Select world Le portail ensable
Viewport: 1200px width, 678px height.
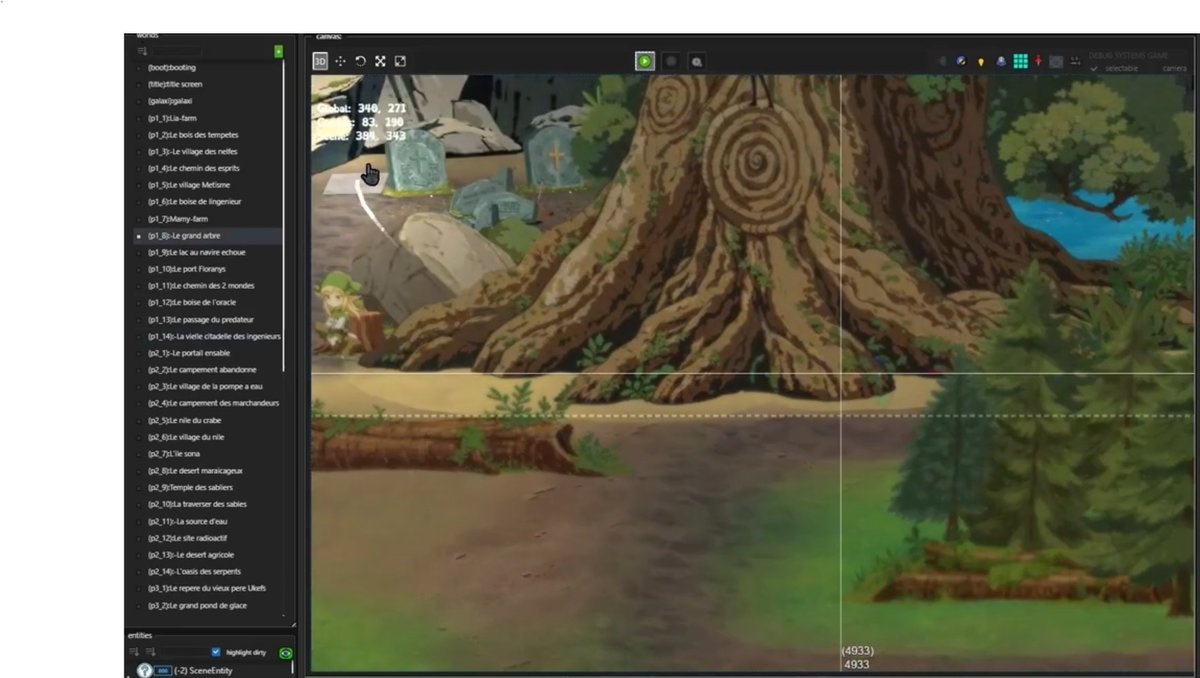[209, 353]
